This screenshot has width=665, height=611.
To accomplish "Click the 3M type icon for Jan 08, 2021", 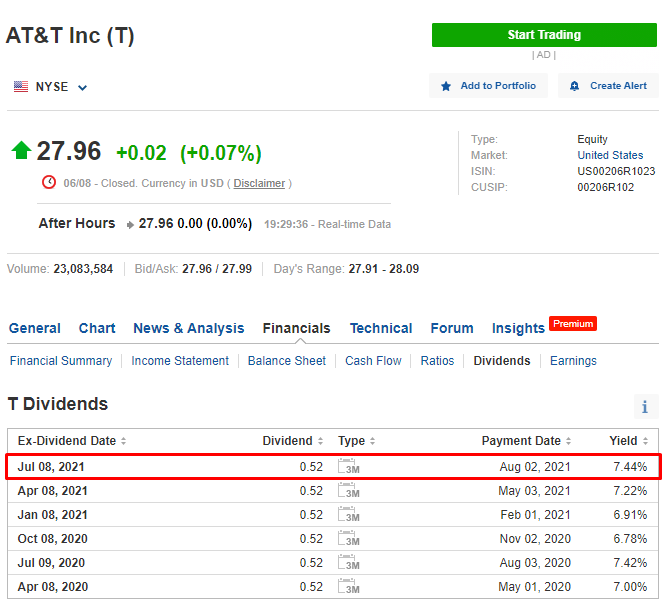I will [x=349, y=514].
